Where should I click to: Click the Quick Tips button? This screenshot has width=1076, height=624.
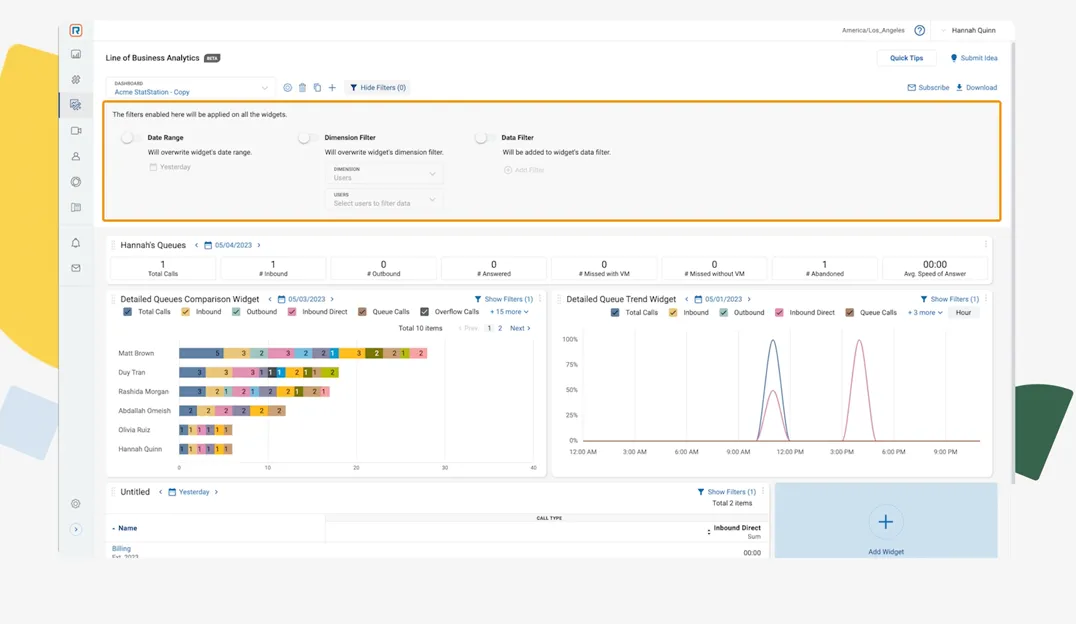click(906, 58)
